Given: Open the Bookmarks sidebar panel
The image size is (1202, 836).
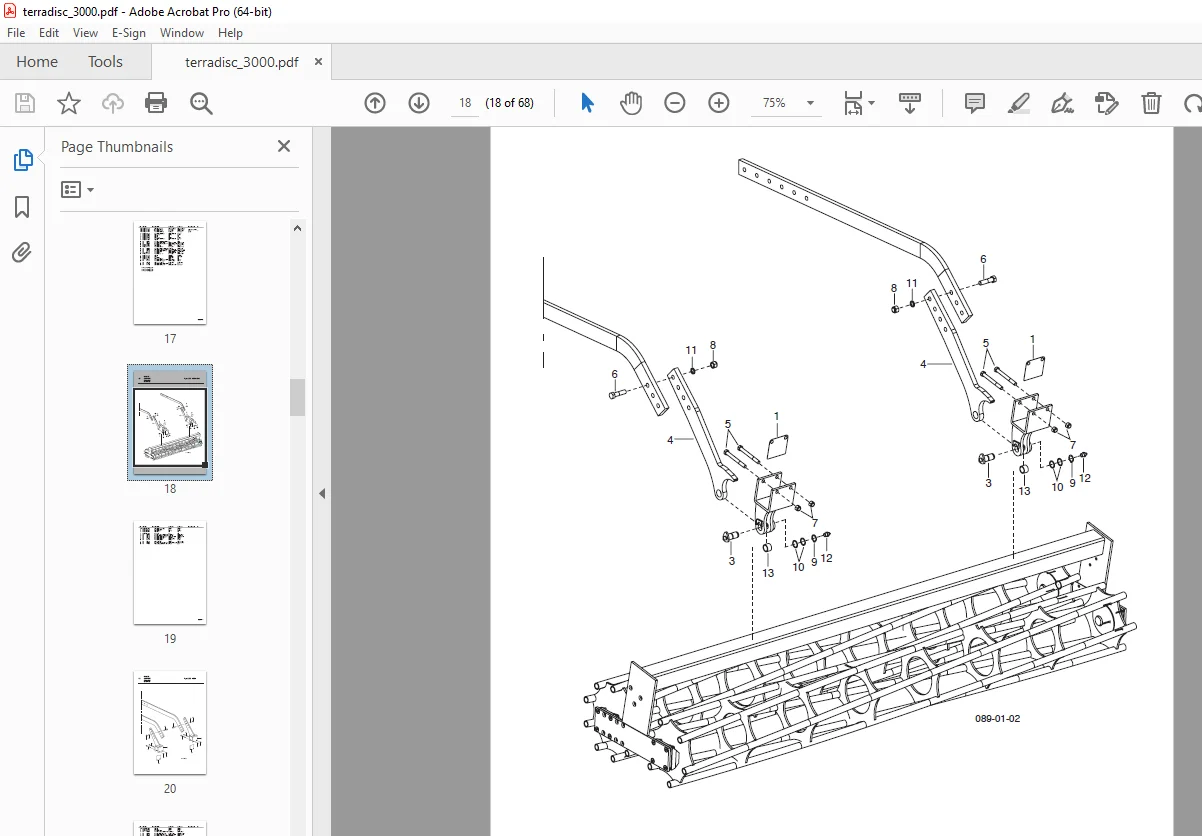Looking at the screenshot, I should [22, 207].
